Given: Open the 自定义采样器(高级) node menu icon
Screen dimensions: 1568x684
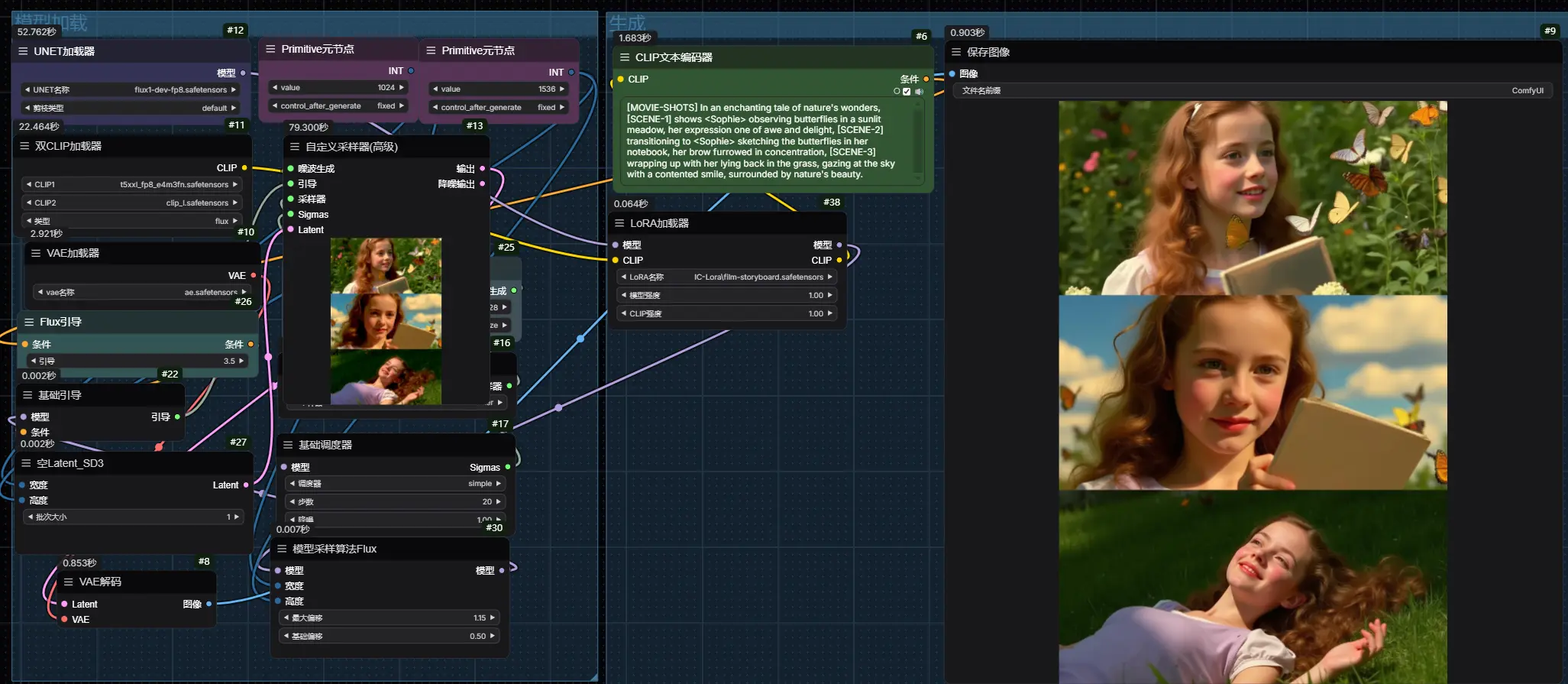Looking at the screenshot, I should (295, 147).
